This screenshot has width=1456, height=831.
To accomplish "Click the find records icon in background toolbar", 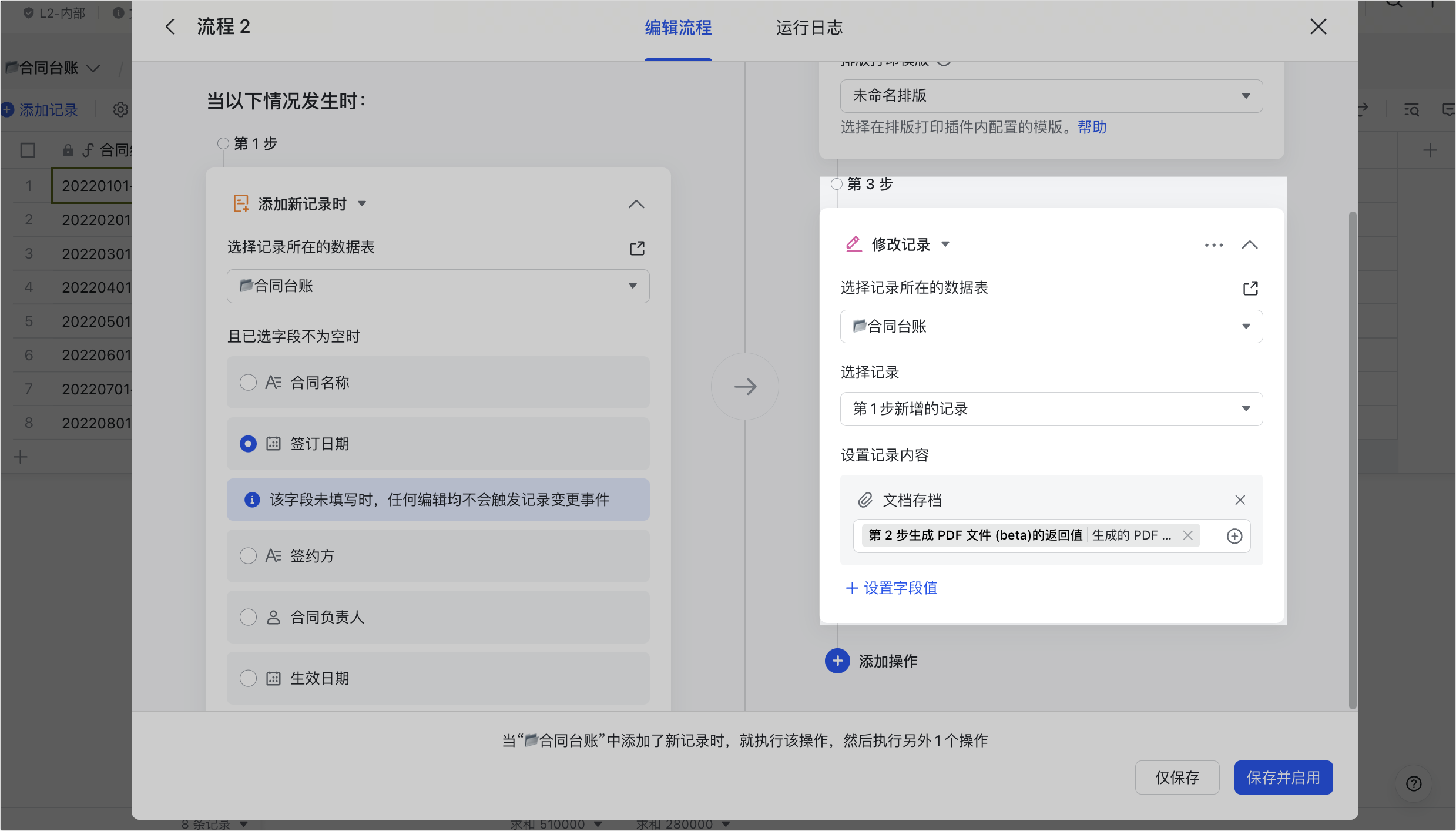I will pos(1411,110).
